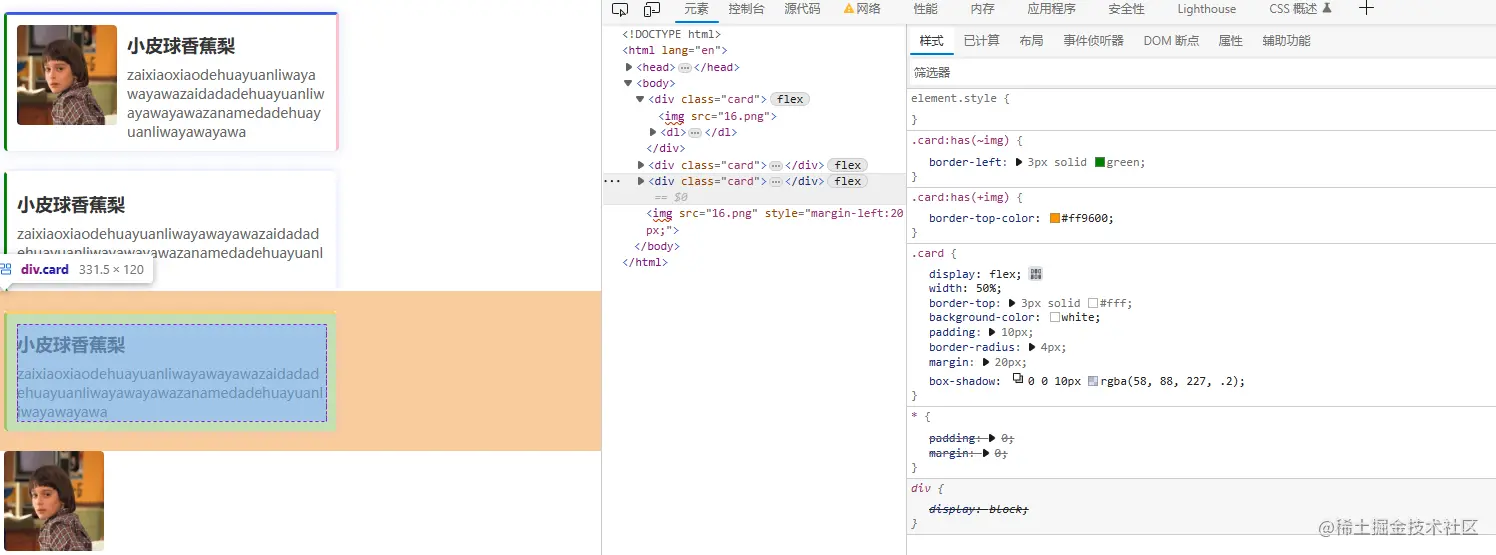
Task: Open the 性能 tab
Action: click(x=925, y=9)
